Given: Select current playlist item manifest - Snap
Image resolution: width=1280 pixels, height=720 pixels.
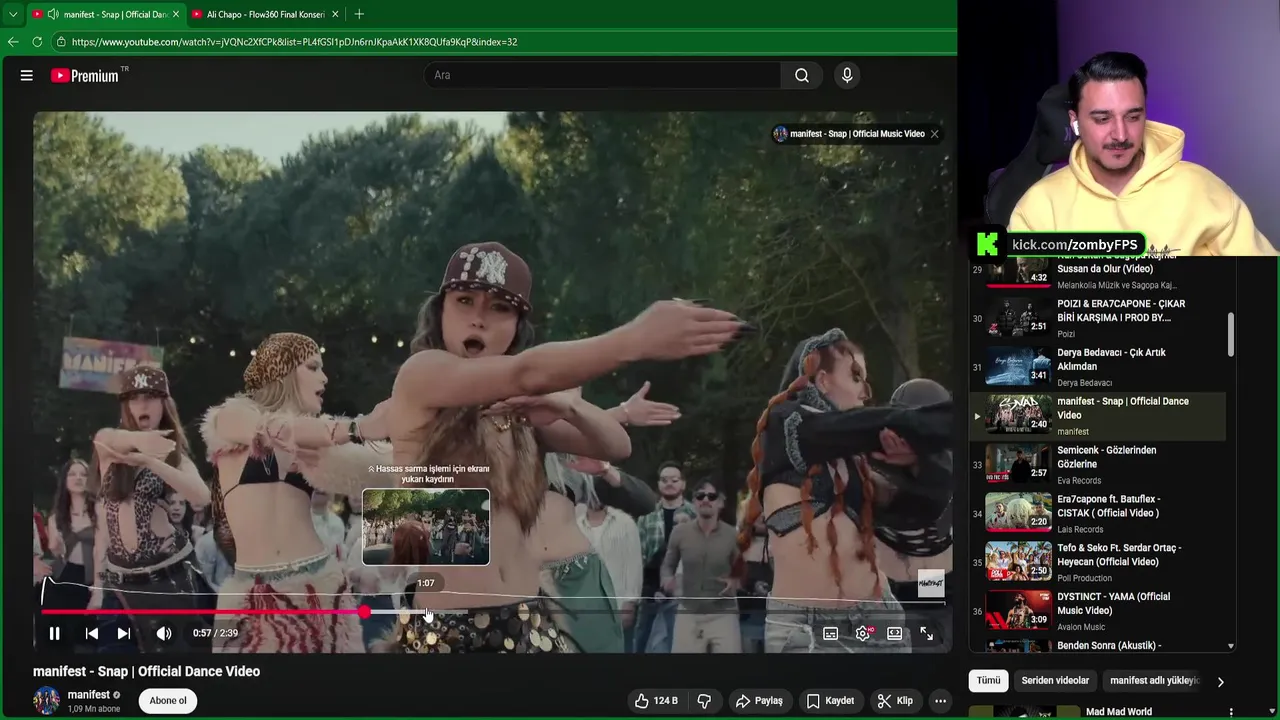Looking at the screenshot, I should (x=1098, y=416).
